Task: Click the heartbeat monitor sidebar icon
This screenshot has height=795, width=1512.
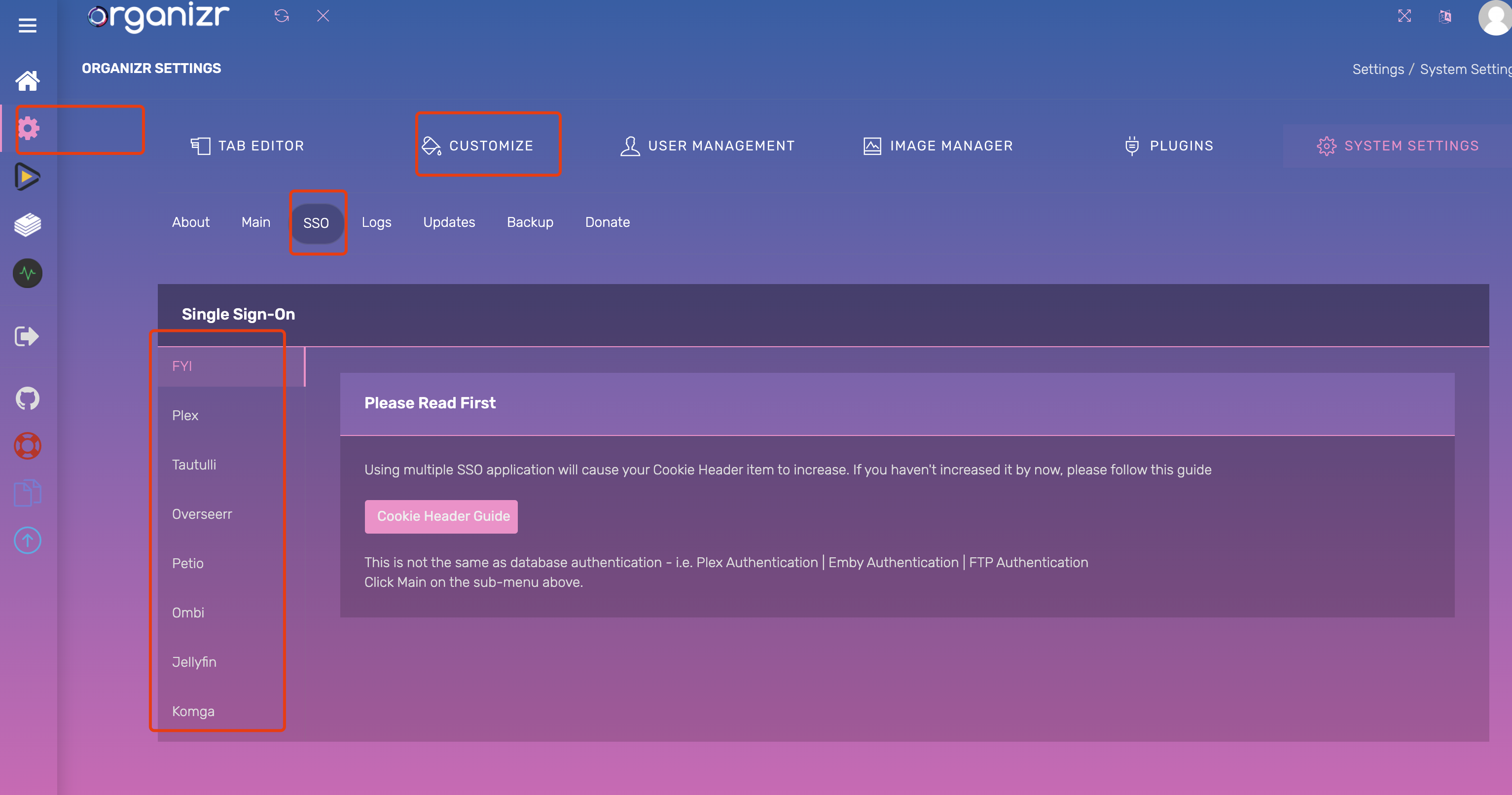Action: (x=27, y=273)
